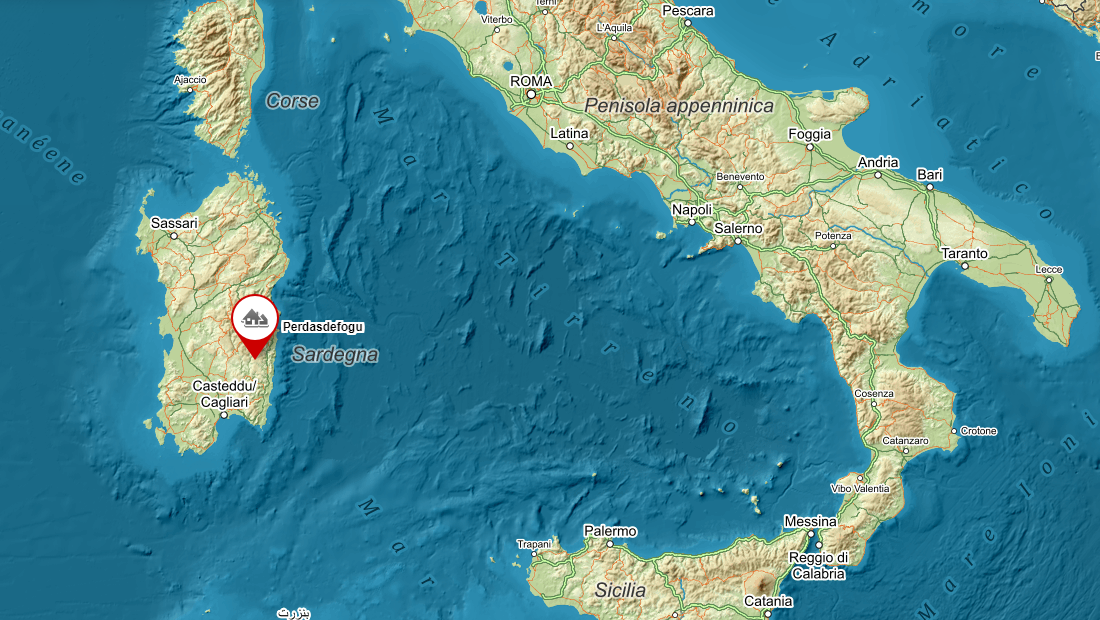Viewport: 1100px width, 620px height.
Task: Click the red Perdasdefogu location pin
Action: [x=255, y=326]
